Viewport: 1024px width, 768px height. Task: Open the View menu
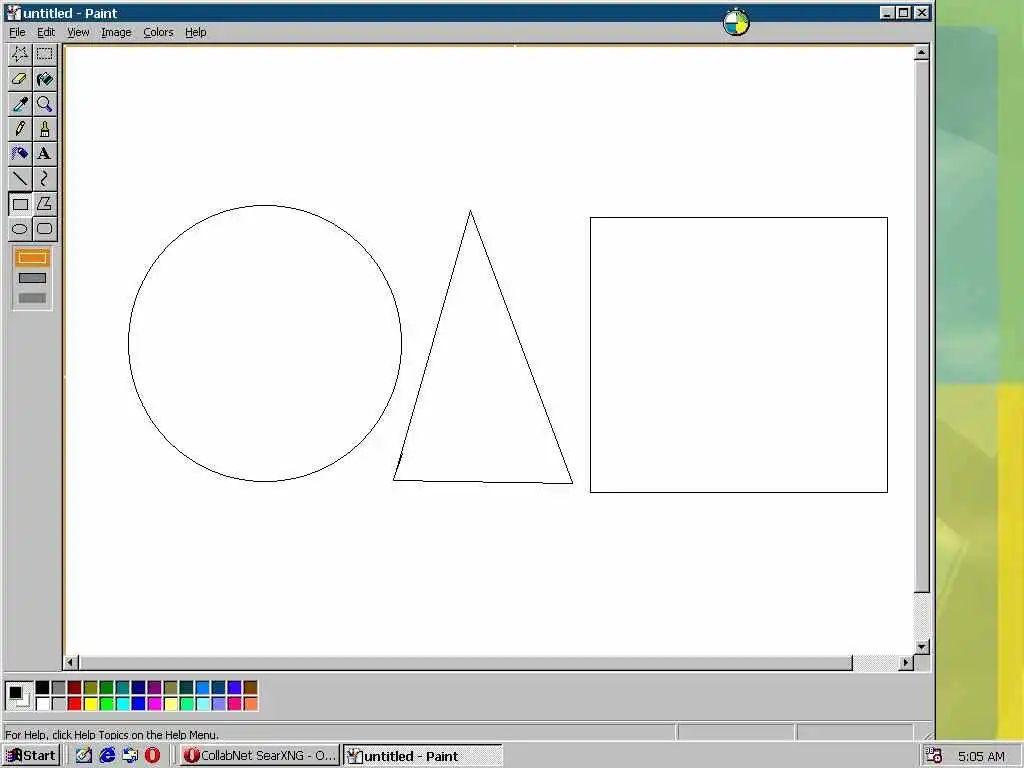pyautogui.click(x=78, y=32)
